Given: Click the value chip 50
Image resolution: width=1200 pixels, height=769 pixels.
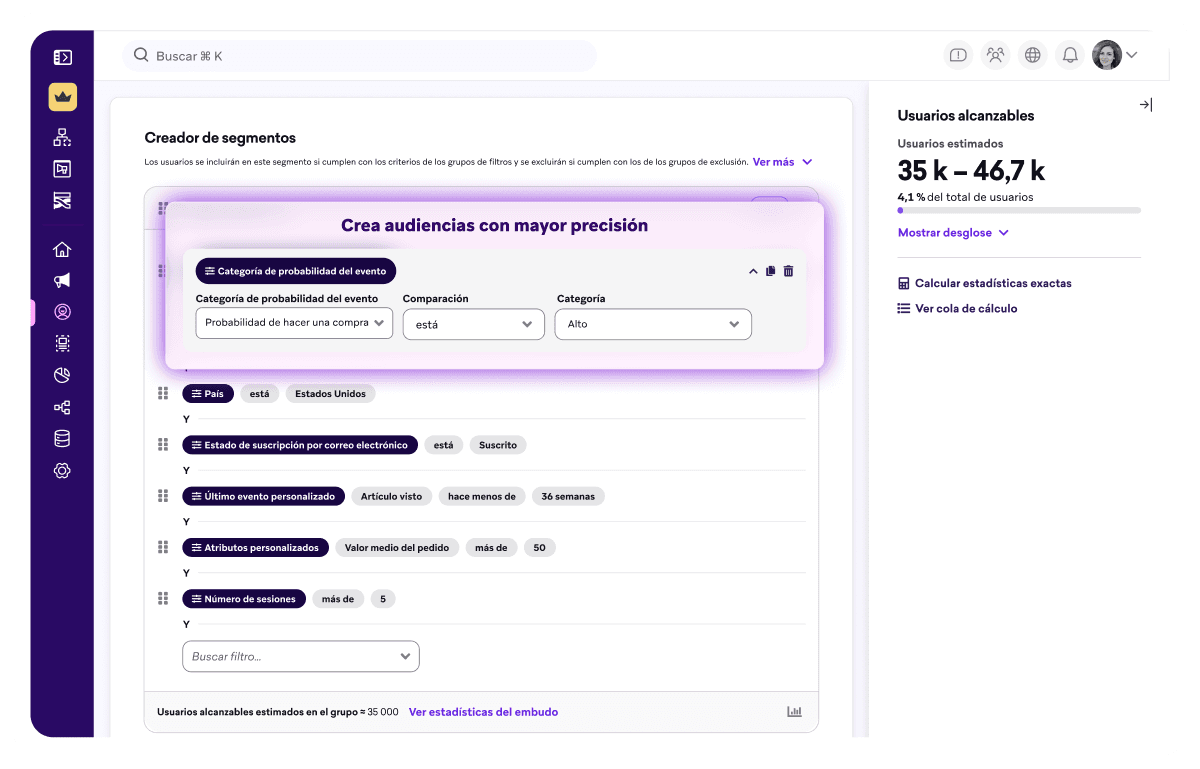Looking at the screenshot, I should pos(539,548).
